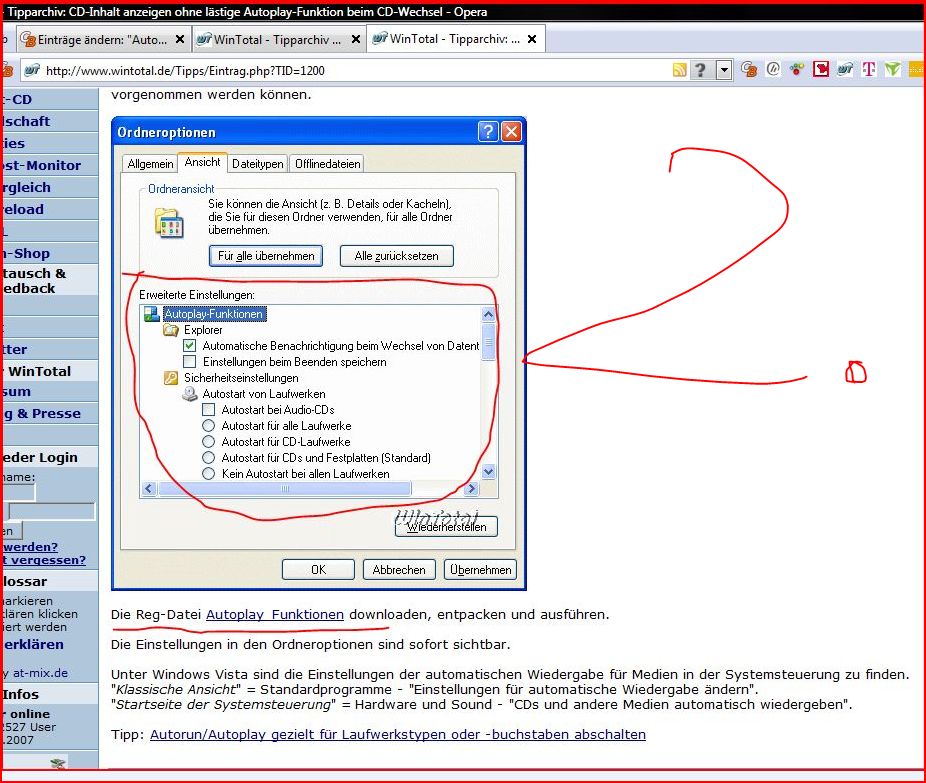Click the settings list scroll-up arrow

pos(488,314)
